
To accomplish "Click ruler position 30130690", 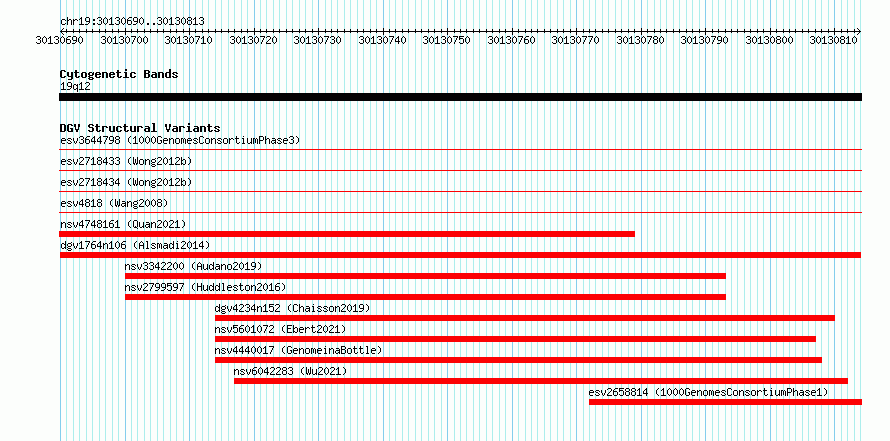I will click(x=59, y=40).
